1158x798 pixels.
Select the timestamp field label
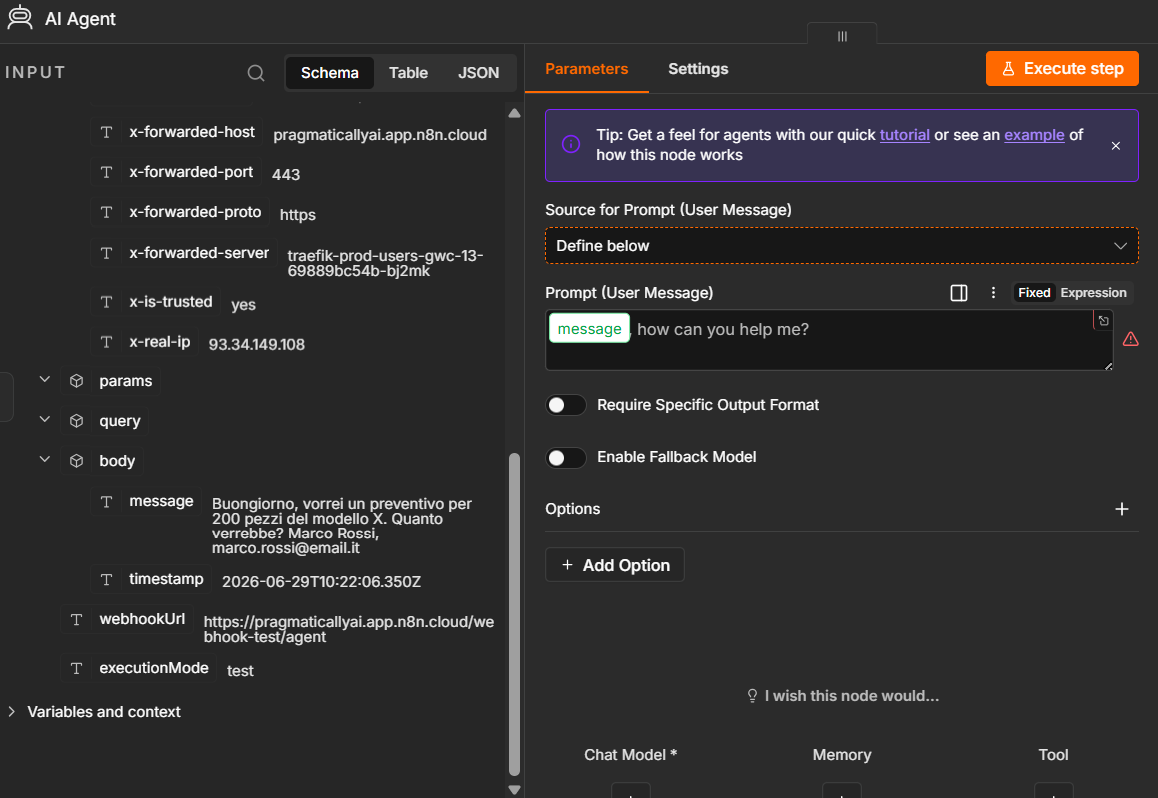tap(166, 579)
